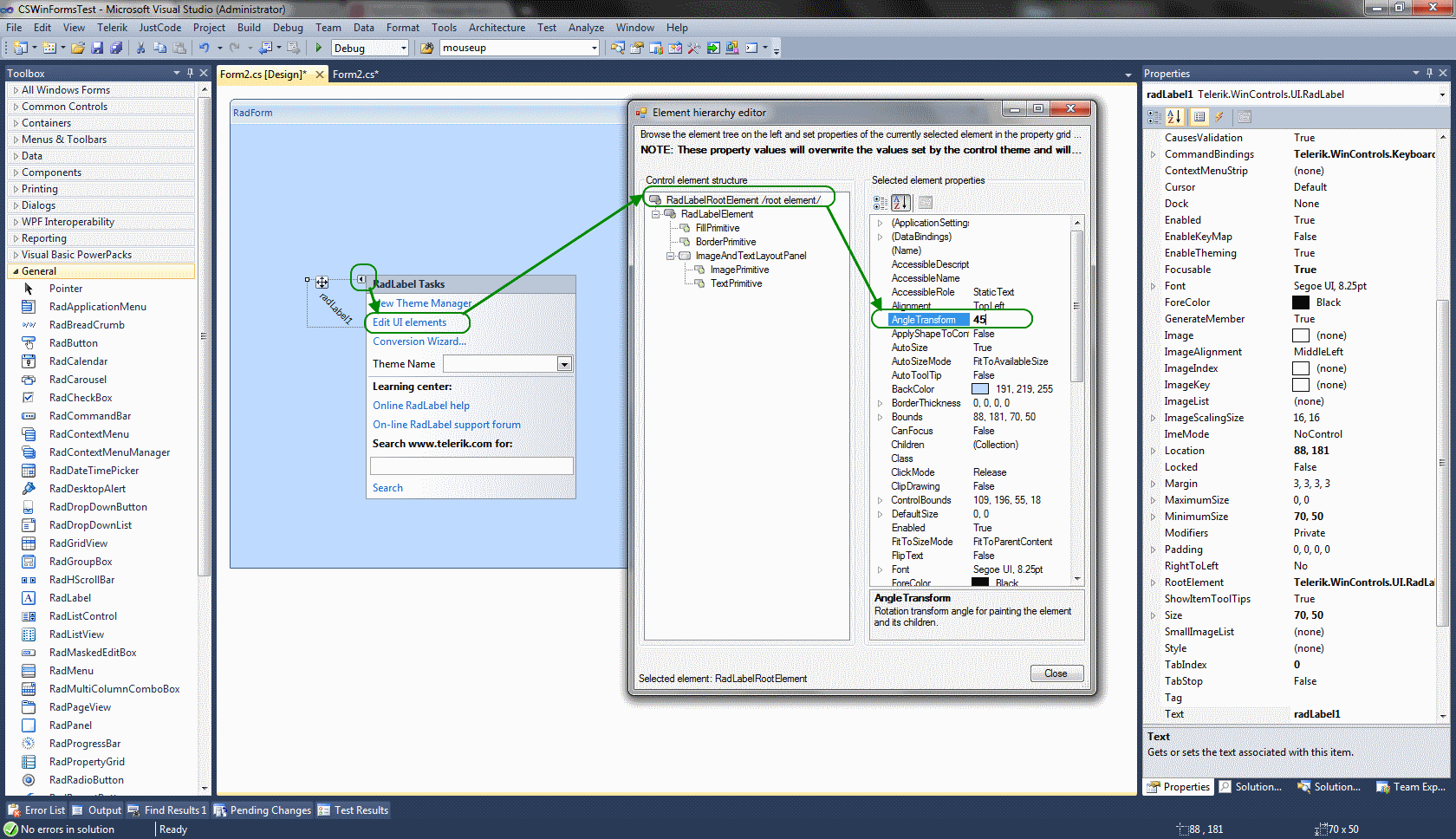Click the ForeColor black swatch in Properties panel
Viewport: 1456px width, 839px height.
tap(1301, 302)
